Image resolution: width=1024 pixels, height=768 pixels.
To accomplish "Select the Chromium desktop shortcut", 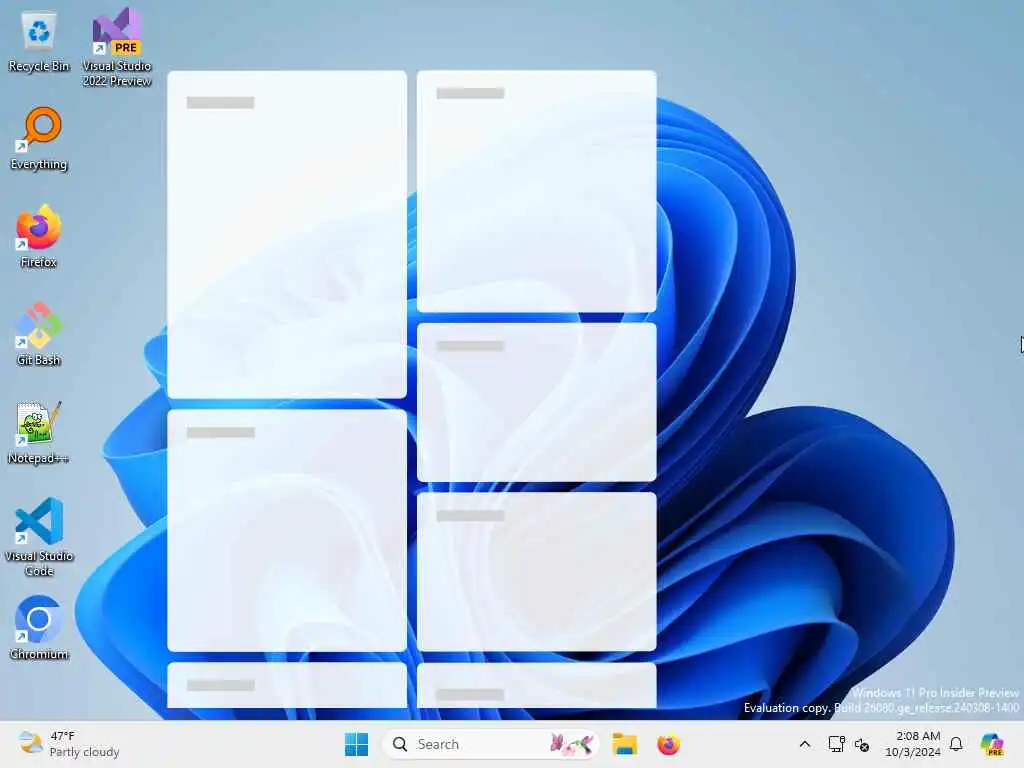I will coord(39,628).
